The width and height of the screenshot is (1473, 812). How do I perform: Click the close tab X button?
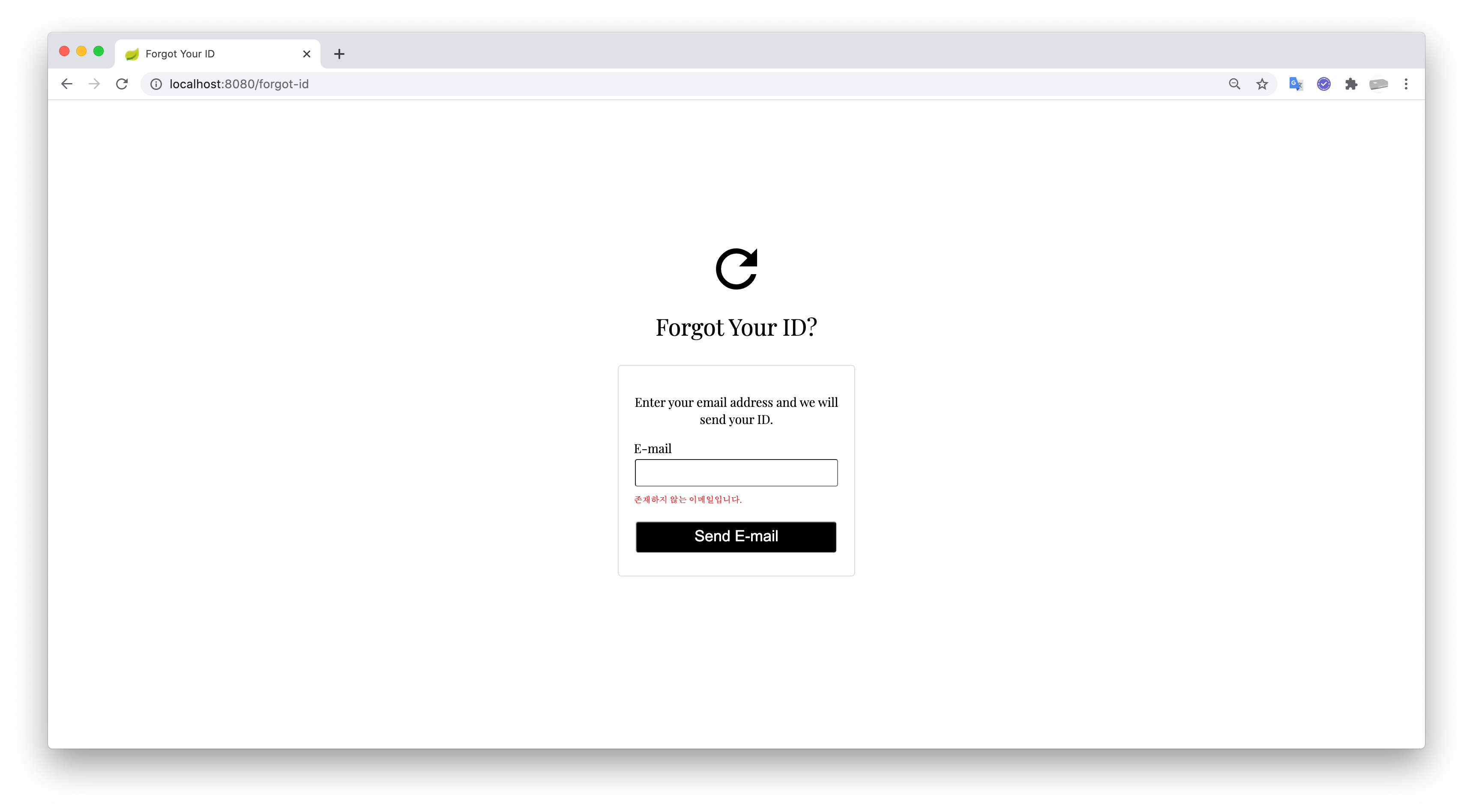click(307, 53)
